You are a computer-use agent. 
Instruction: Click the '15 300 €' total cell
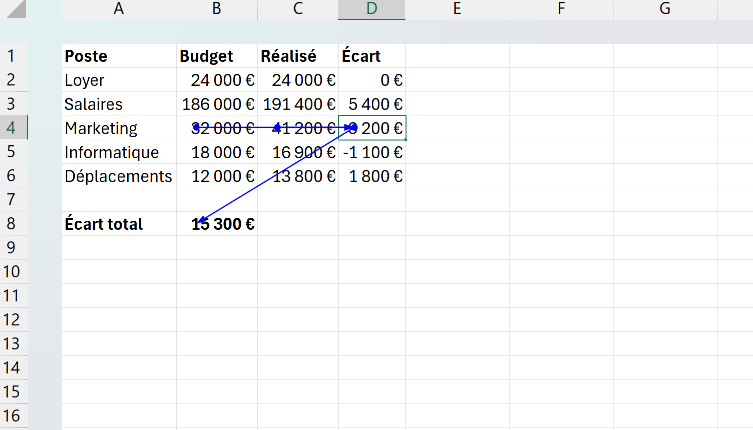pyautogui.click(x=217, y=224)
